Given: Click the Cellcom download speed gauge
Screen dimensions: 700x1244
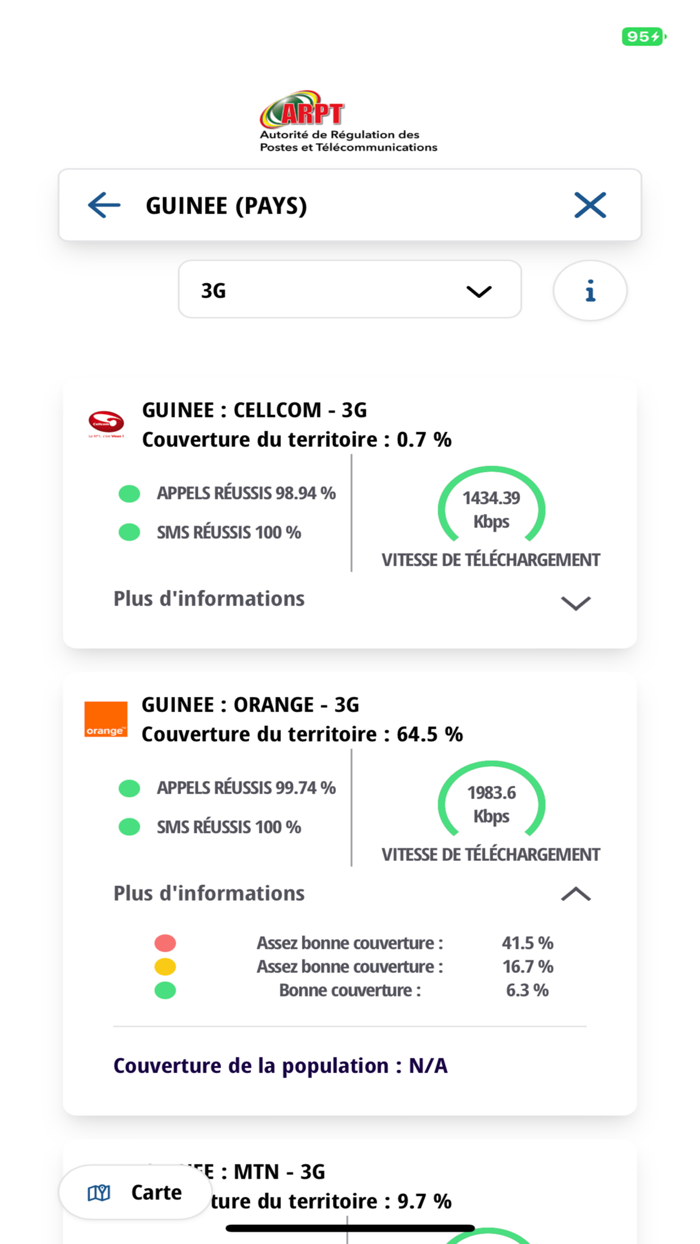Looking at the screenshot, I should [491, 508].
